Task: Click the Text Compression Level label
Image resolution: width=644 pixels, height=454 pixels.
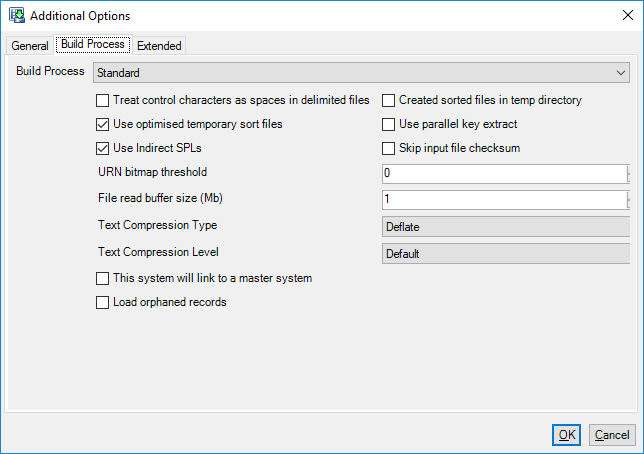Action: tap(158, 252)
